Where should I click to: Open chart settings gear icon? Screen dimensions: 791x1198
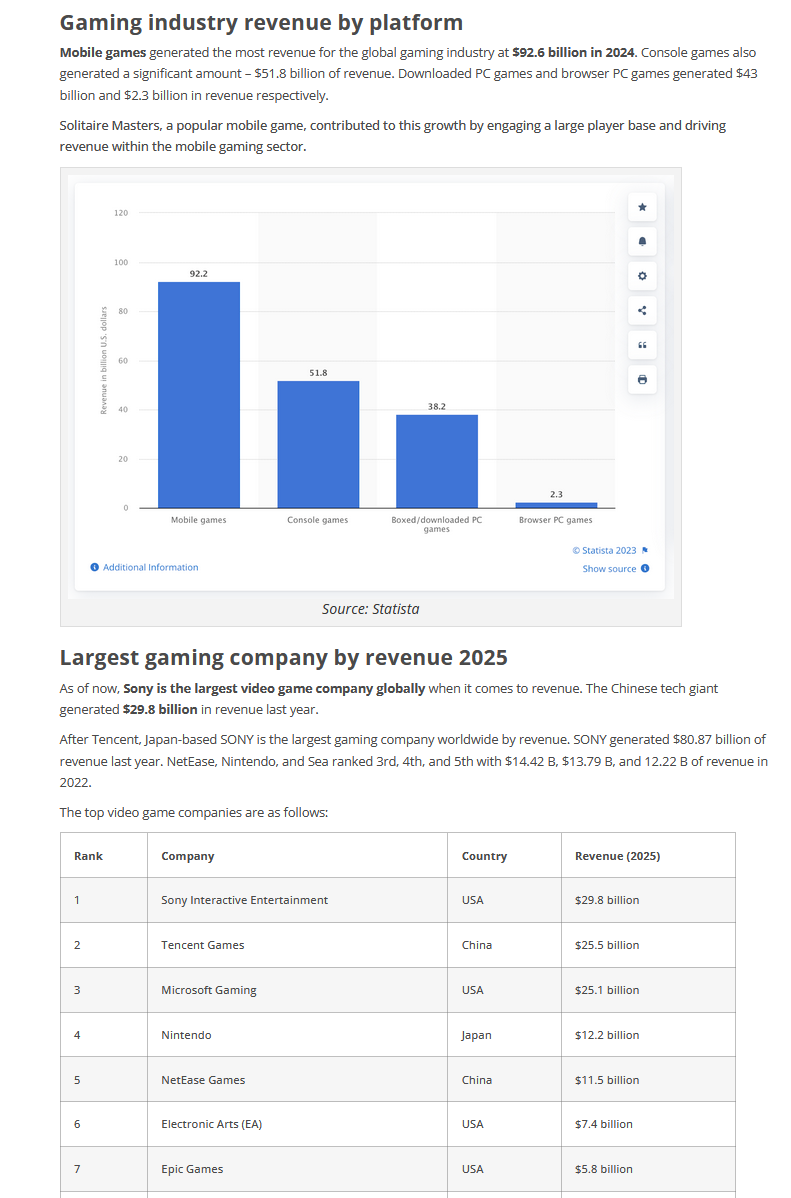point(642,276)
